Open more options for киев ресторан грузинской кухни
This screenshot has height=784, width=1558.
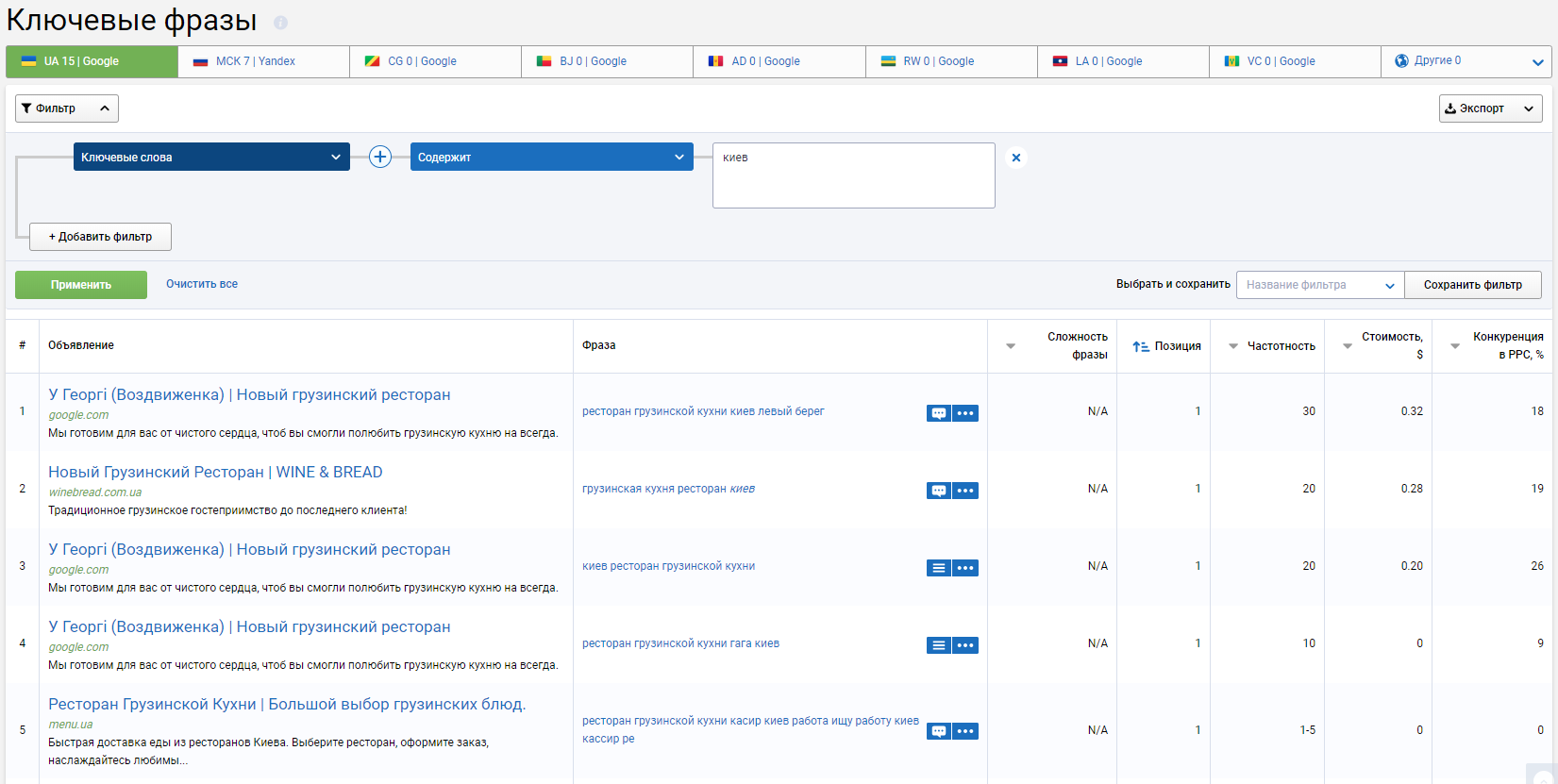click(x=965, y=568)
